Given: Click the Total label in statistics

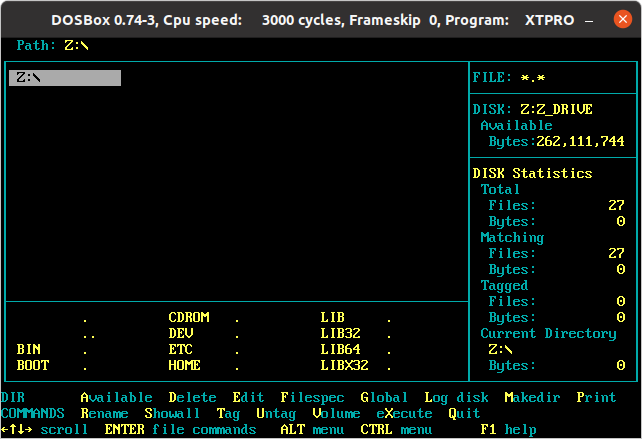Looking at the screenshot, I should [500, 189].
